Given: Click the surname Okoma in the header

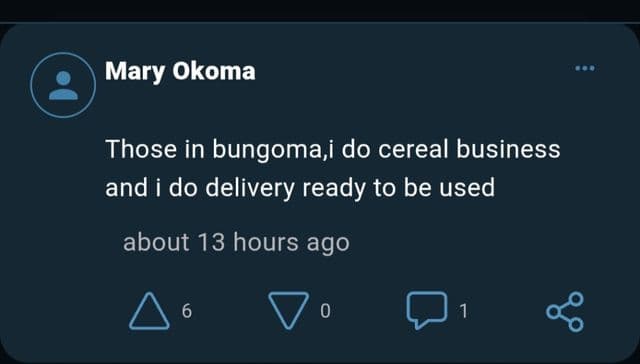Looking at the screenshot, I should point(214,71).
